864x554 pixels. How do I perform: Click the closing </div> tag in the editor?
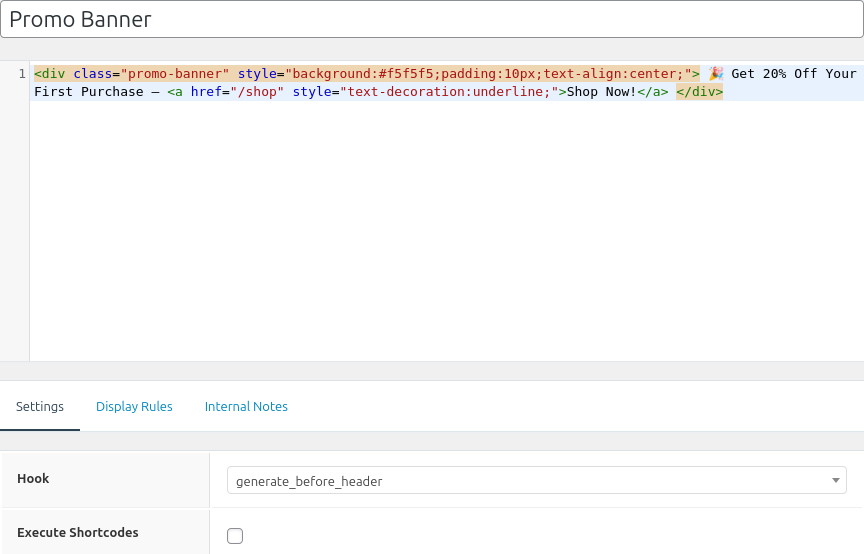(x=699, y=92)
